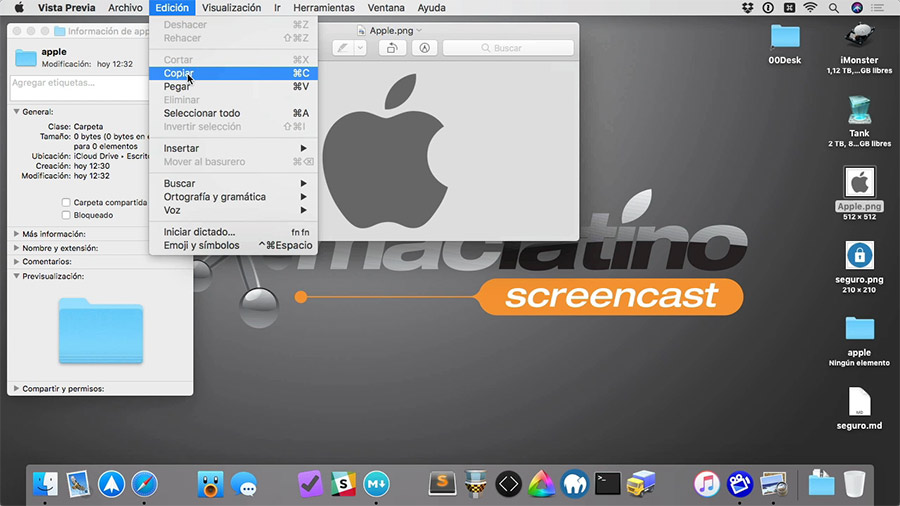The height and width of the screenshot is (506, 900).
Task: Open Safari compass icon in Dock
Action: point(144,484)
